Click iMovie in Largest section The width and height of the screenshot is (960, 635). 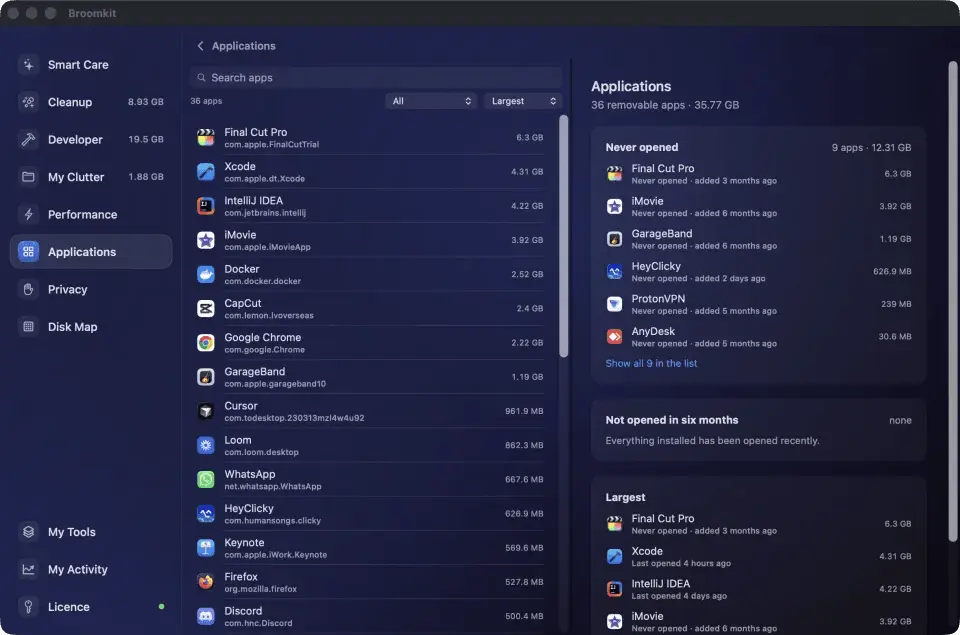(x=759, y=622)
